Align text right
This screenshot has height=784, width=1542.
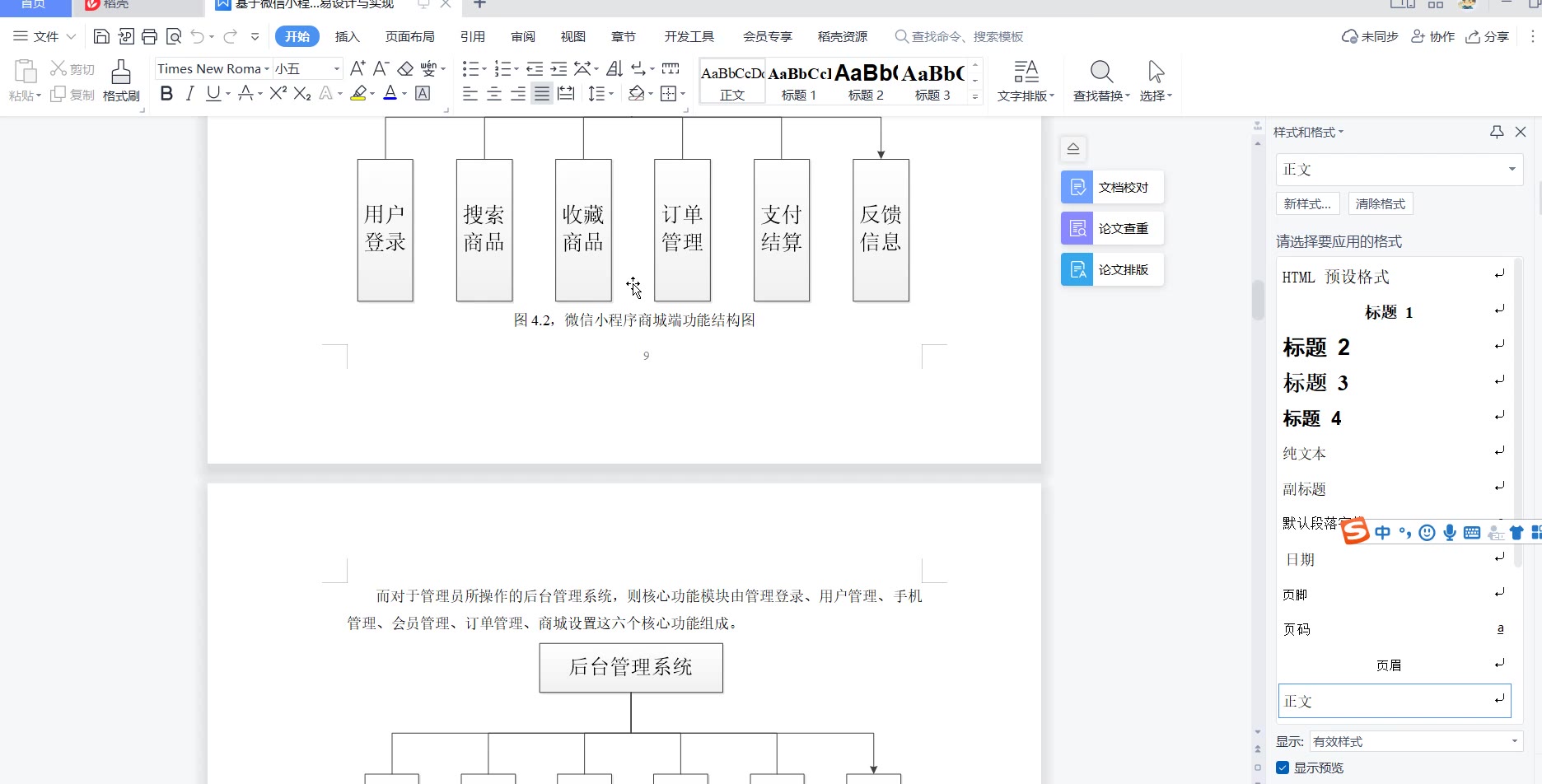click(518, 93)
